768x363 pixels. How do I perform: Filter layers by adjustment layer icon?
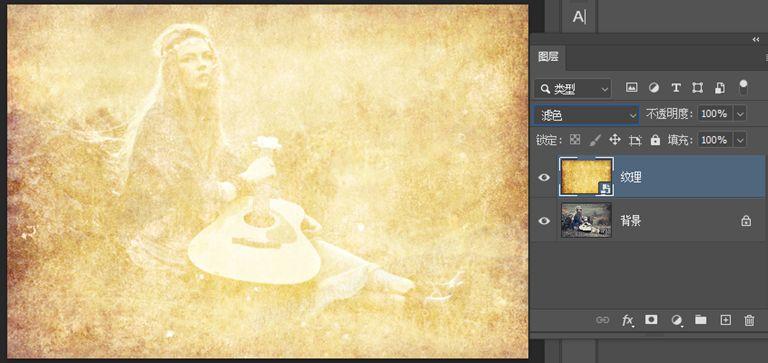653,88
